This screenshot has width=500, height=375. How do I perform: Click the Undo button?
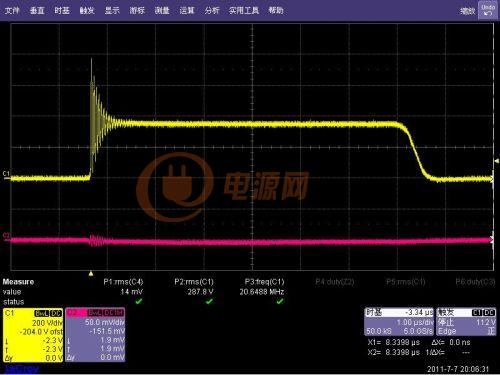click(488, 10)
